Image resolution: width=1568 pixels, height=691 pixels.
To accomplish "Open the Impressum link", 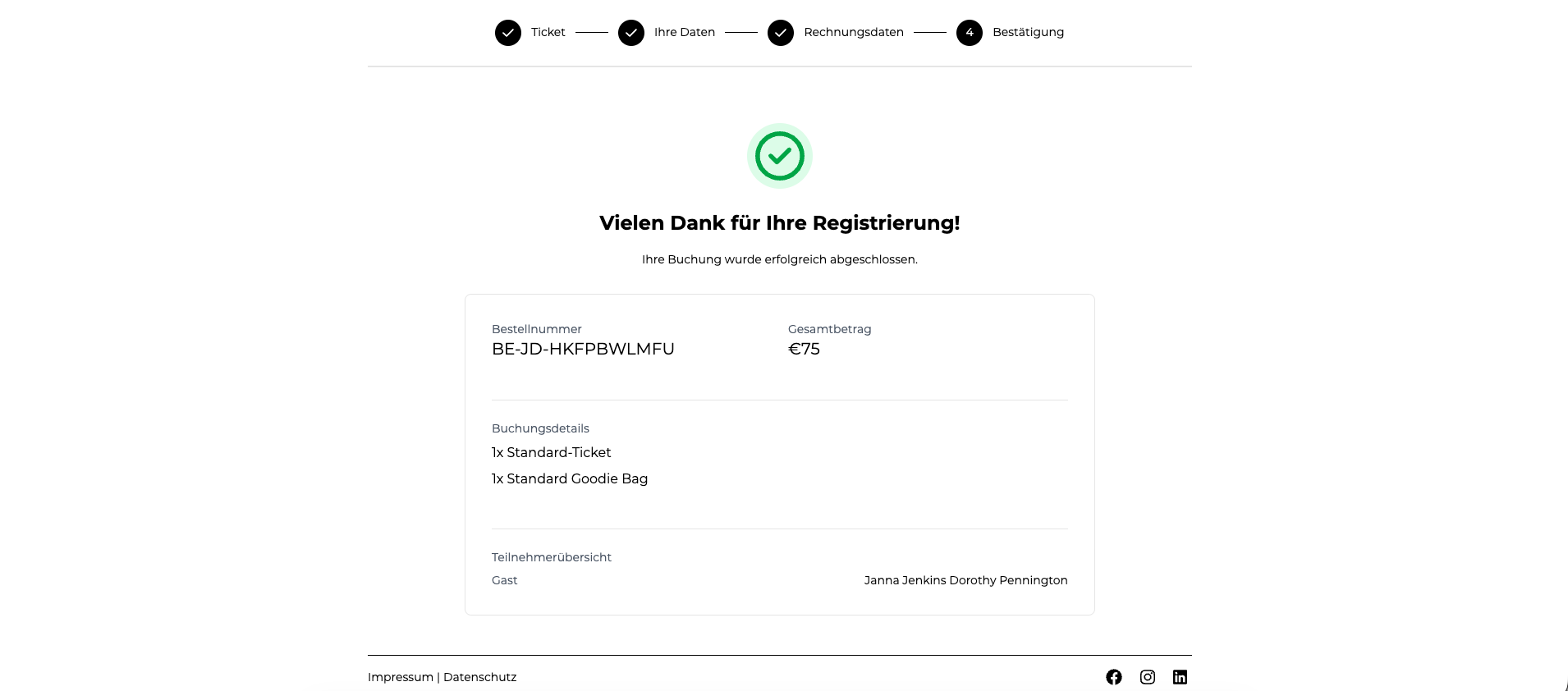I will pyautogui.click(x=401, y=677).
